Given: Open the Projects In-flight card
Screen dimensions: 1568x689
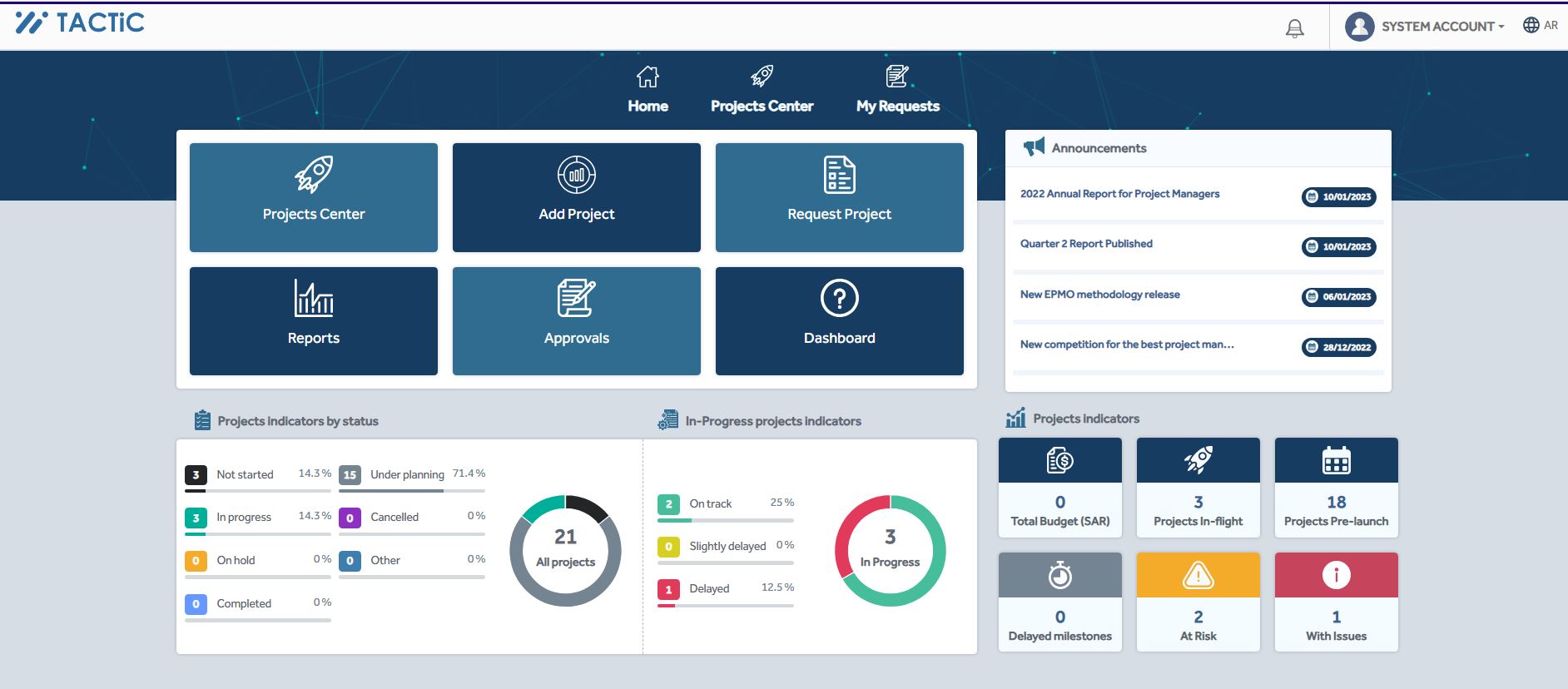Looking at the screenshot, I should (x=1198, y=488).
